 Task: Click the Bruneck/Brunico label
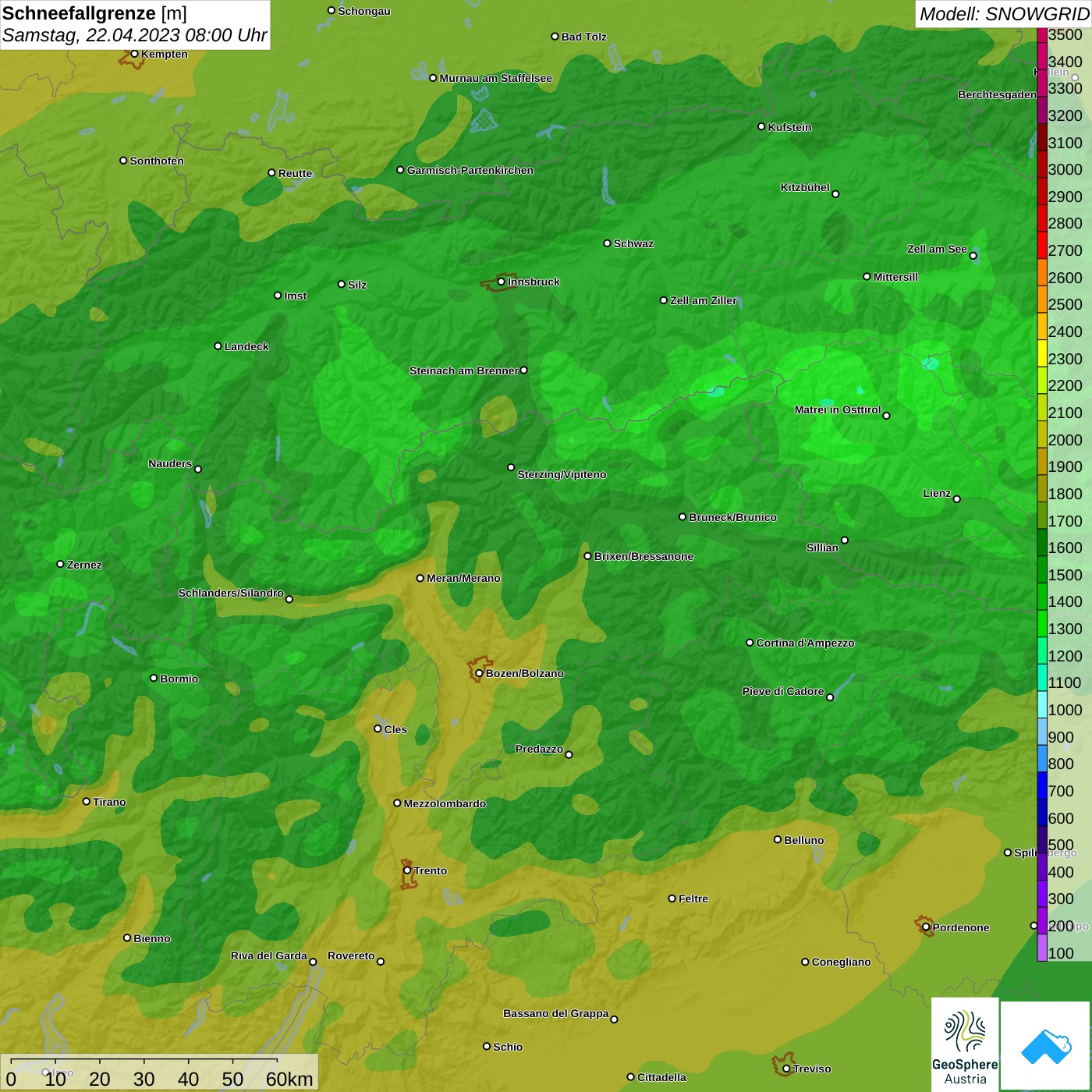732,517
